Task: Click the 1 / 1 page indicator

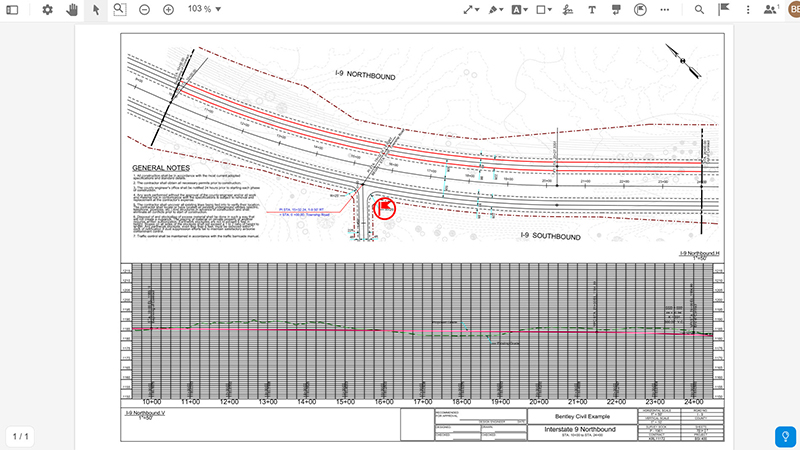Action: [x=20, y=436]
